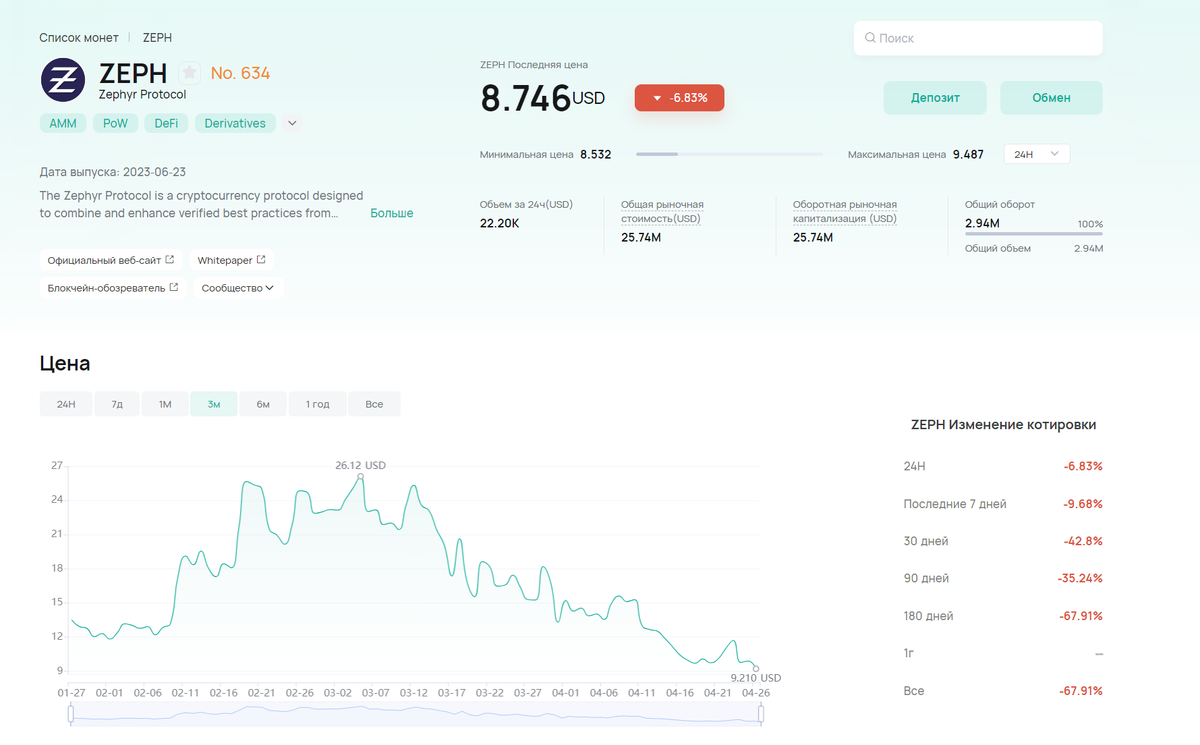Select the DeFi tag
Screen dimensions: 1200x745
click(165, 124)
